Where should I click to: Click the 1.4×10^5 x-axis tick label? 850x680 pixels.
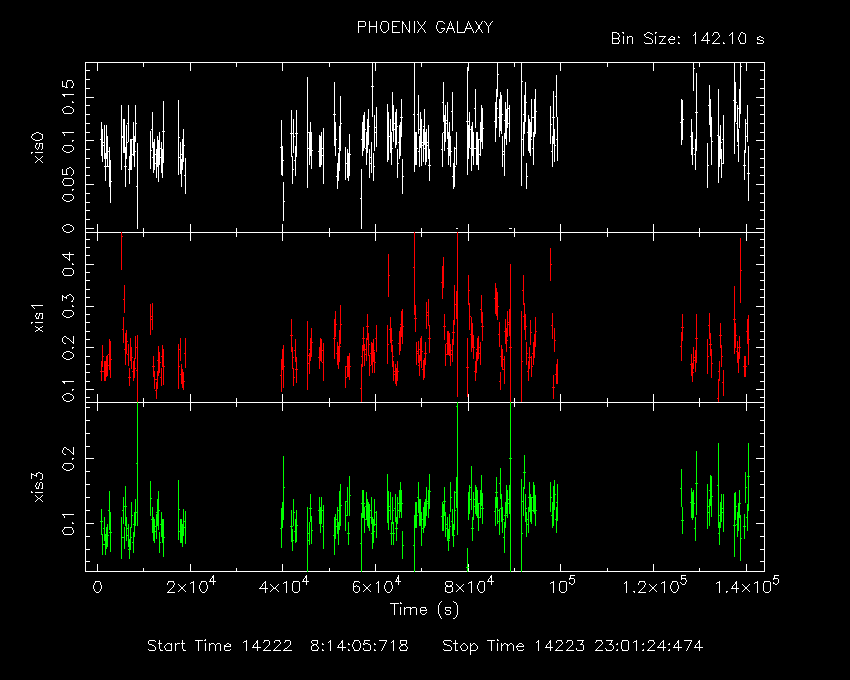tap(748, 586)
